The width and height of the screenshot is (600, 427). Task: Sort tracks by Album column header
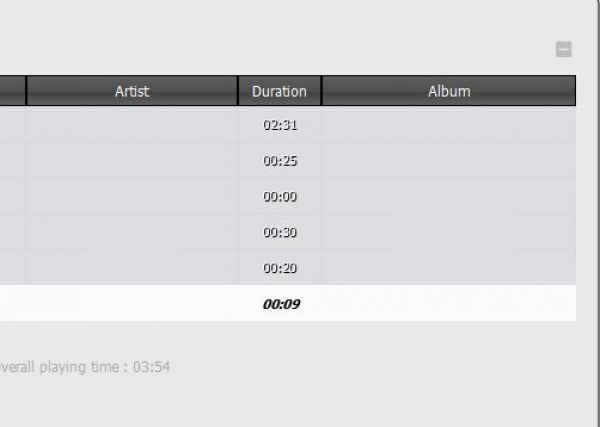[449, 91]
